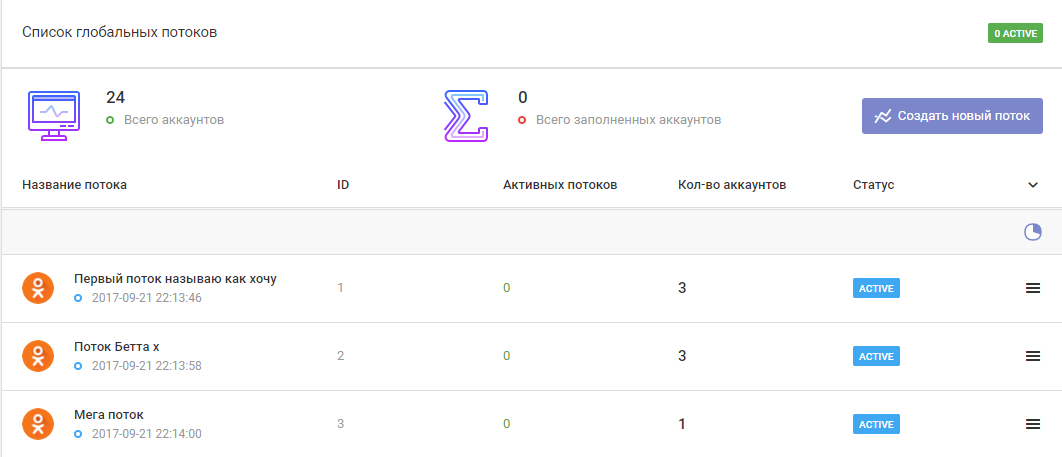Open the Мега поток stream name

coord(109,415)
